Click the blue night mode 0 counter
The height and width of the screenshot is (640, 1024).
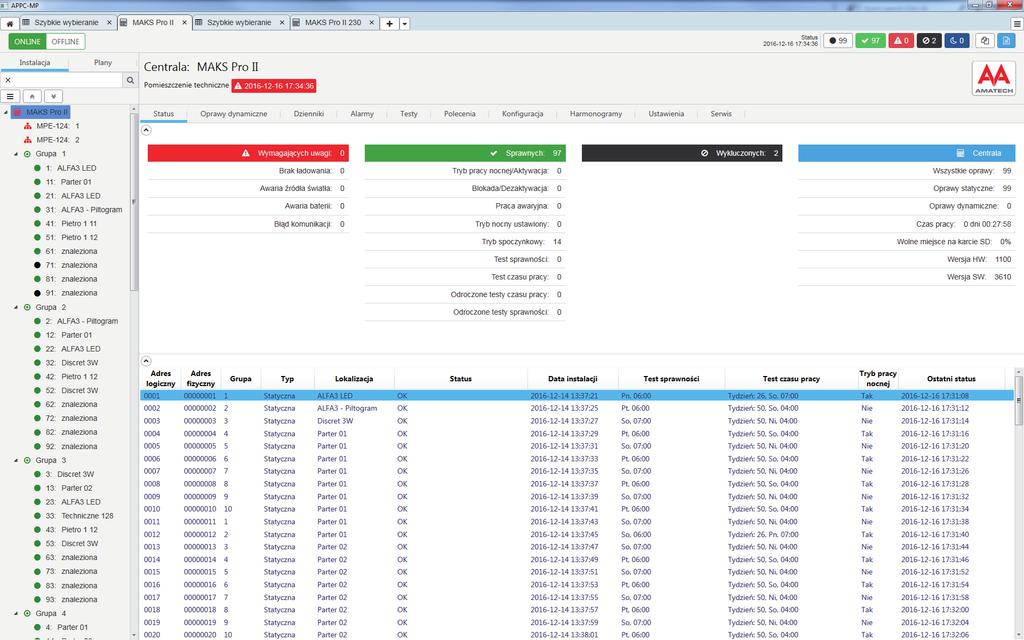point(957,40)
